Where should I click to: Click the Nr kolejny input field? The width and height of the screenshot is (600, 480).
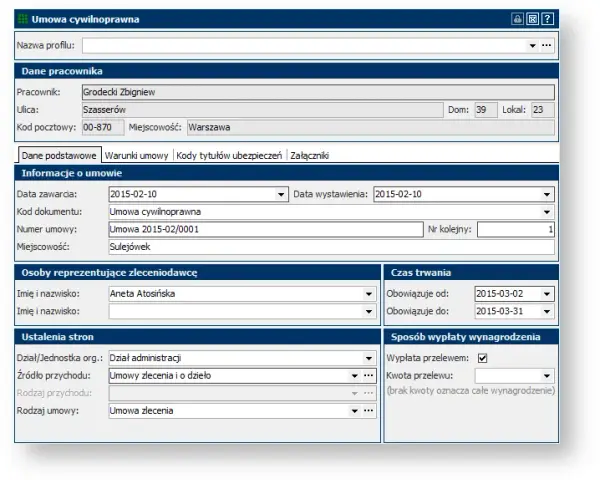point(515,230)
